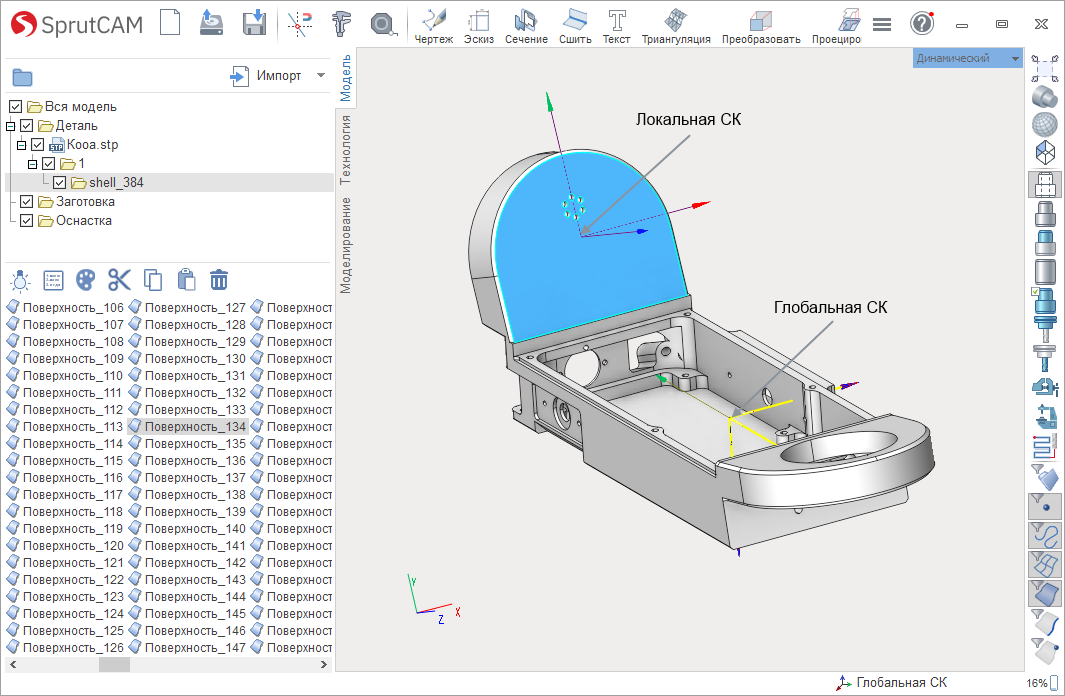The image size is (1065, 696).
Task: Open the hamburger main menu
Action: [882, 24]
